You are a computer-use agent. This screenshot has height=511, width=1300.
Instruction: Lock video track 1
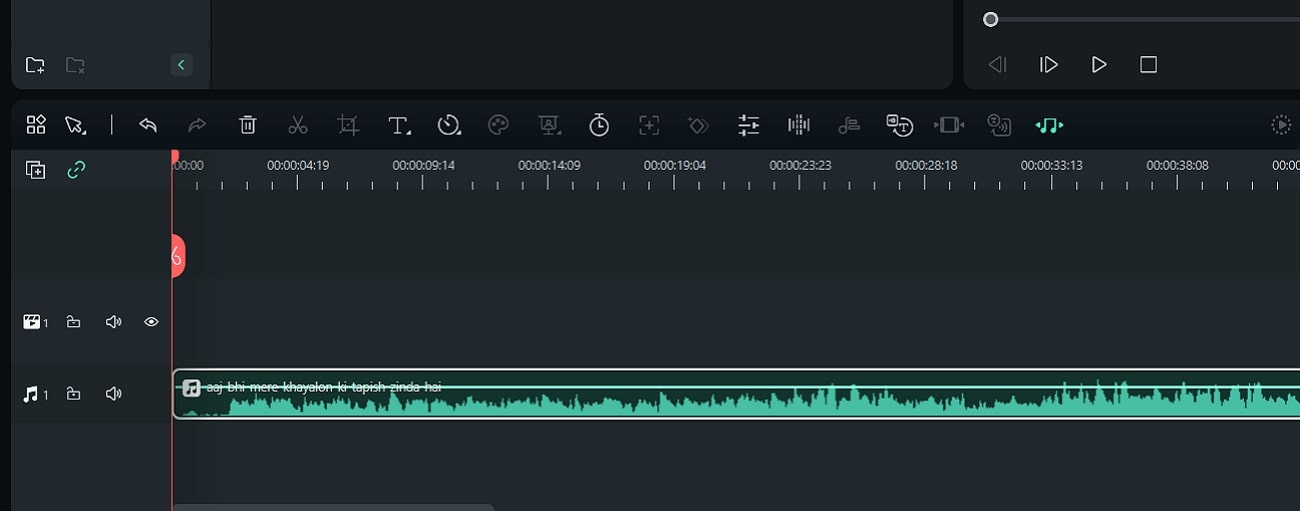coord(73,322)
